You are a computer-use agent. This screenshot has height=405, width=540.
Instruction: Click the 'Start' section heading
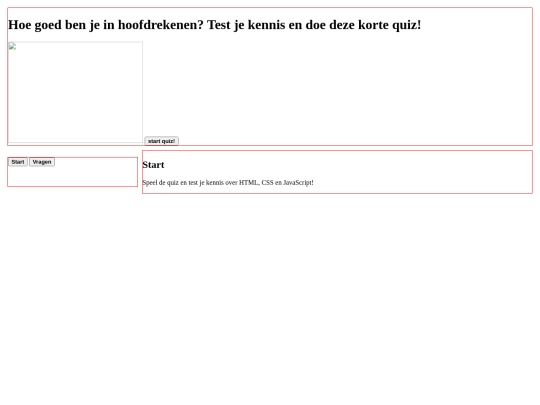tap(153, 165)
